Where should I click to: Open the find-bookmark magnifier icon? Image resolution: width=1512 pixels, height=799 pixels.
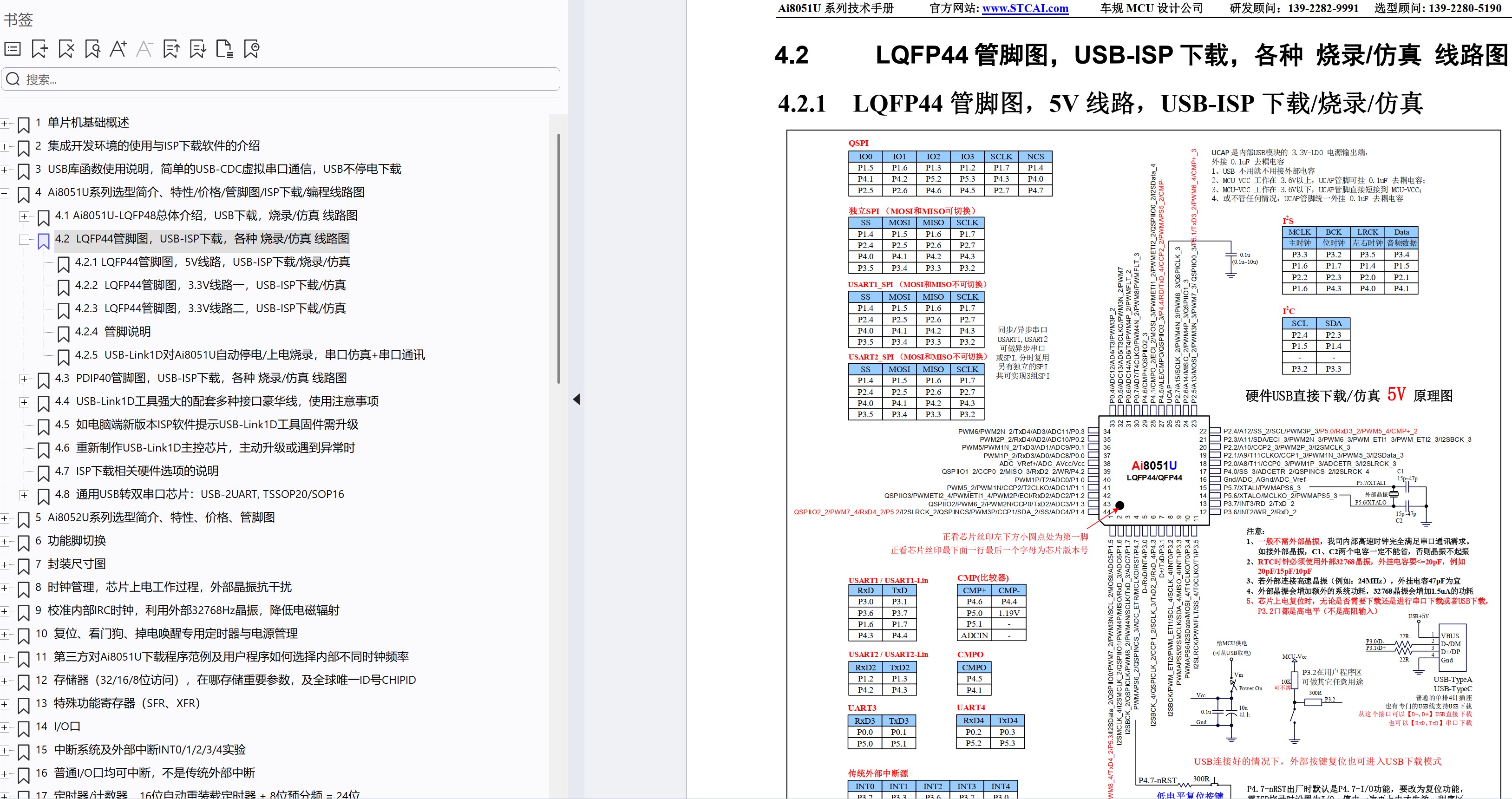pos(92,49)
